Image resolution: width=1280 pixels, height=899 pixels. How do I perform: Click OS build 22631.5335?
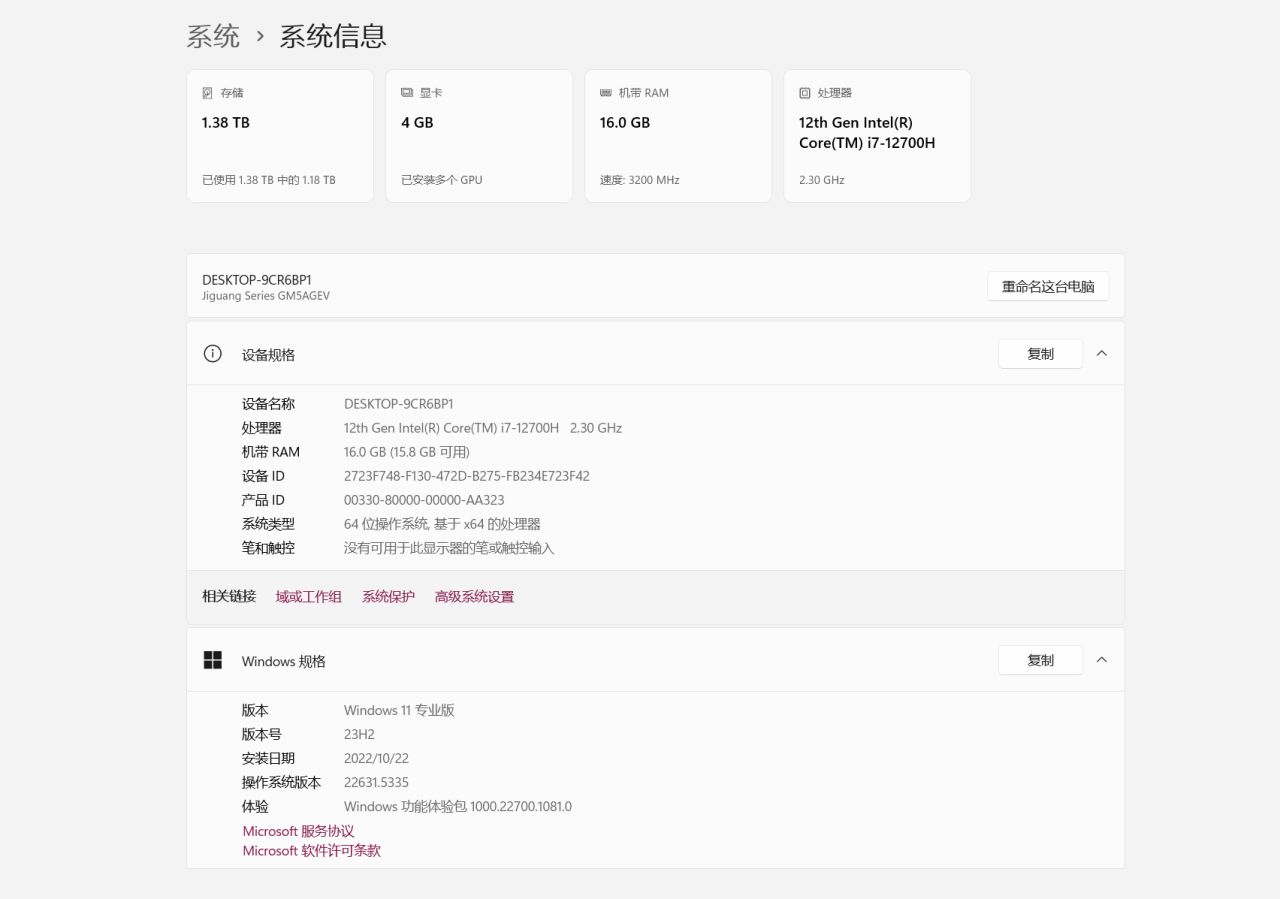376,782
